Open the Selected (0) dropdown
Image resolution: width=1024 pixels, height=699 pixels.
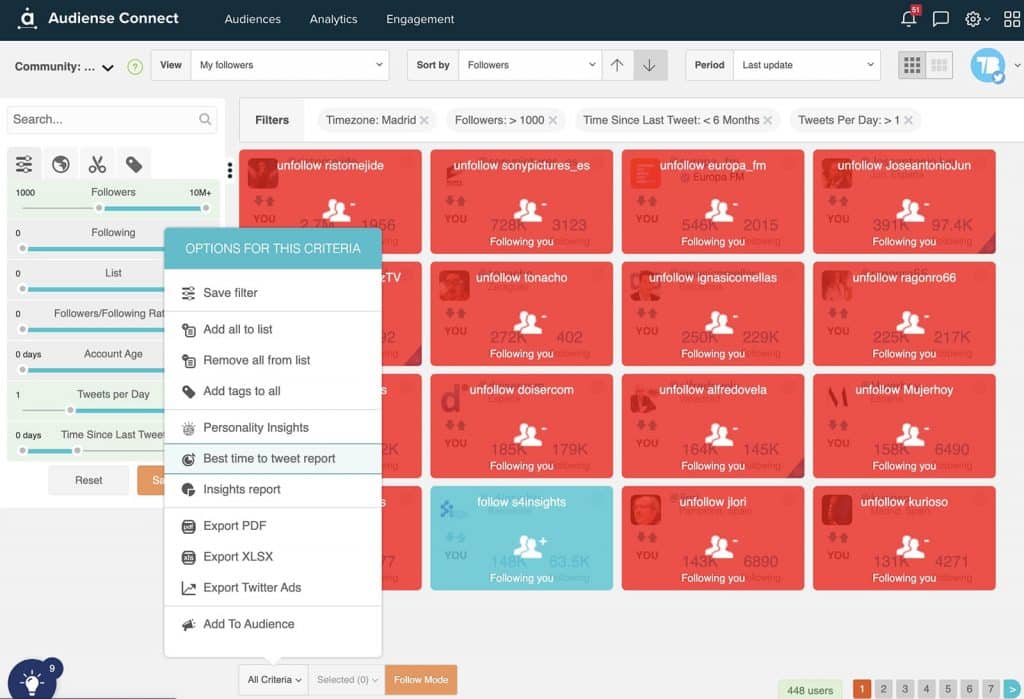click(x=347, y=680)
